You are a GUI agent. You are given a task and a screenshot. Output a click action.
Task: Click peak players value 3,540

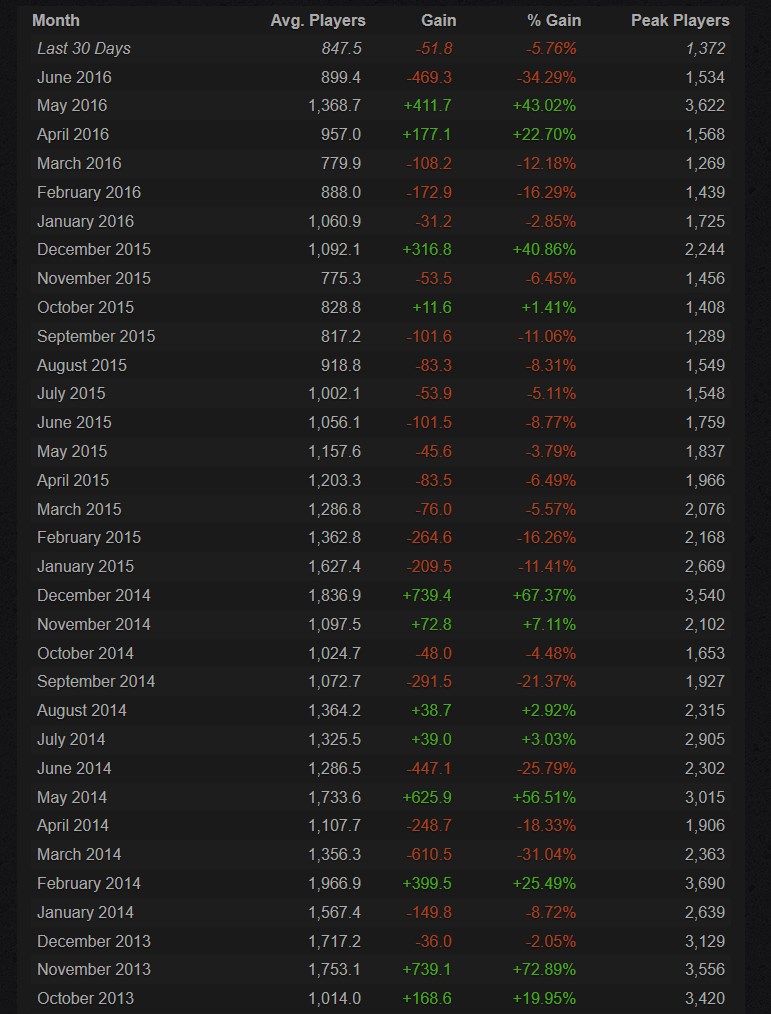tap(705, 595)
